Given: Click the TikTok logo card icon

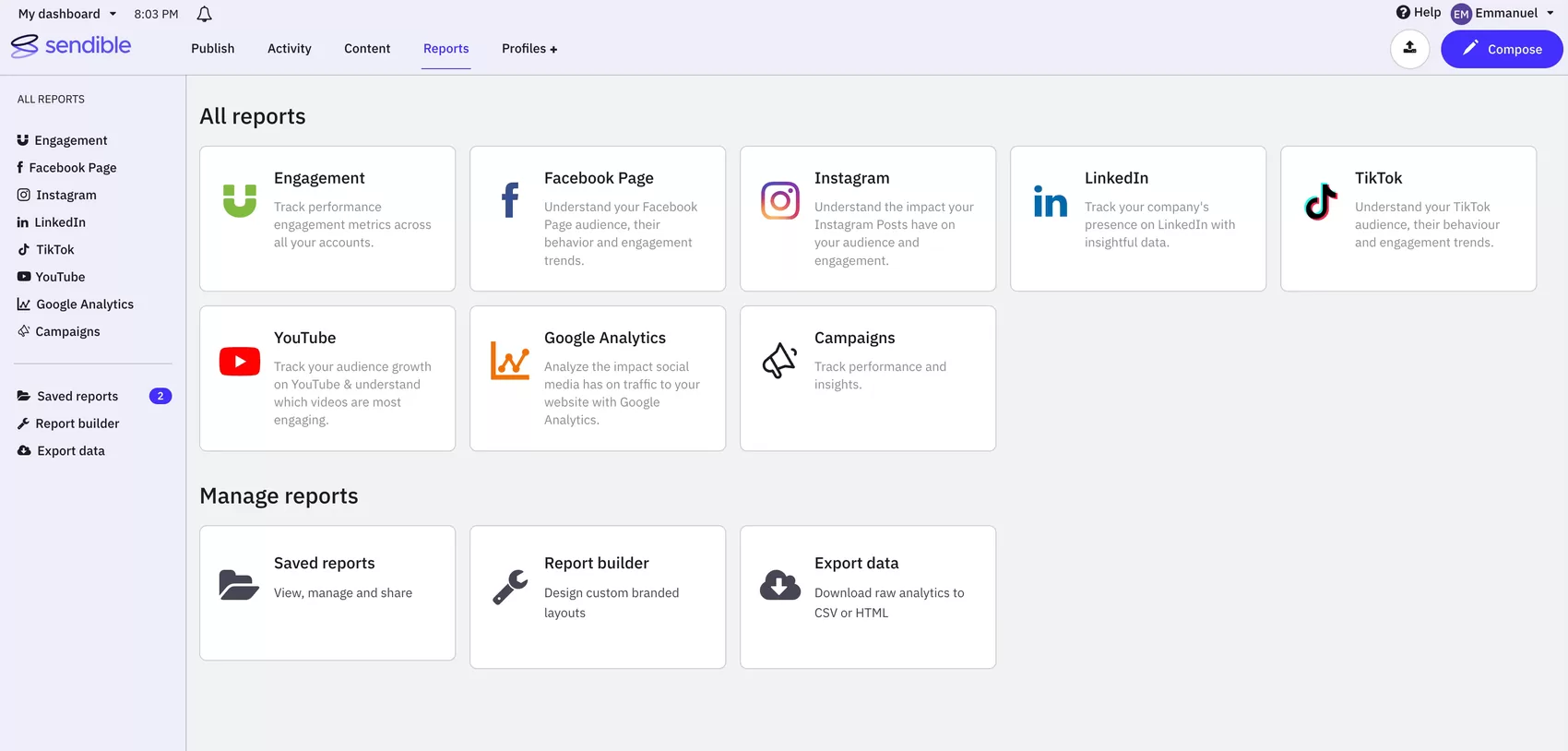Looking at the screenshot, I should [x=1321, y=201].
